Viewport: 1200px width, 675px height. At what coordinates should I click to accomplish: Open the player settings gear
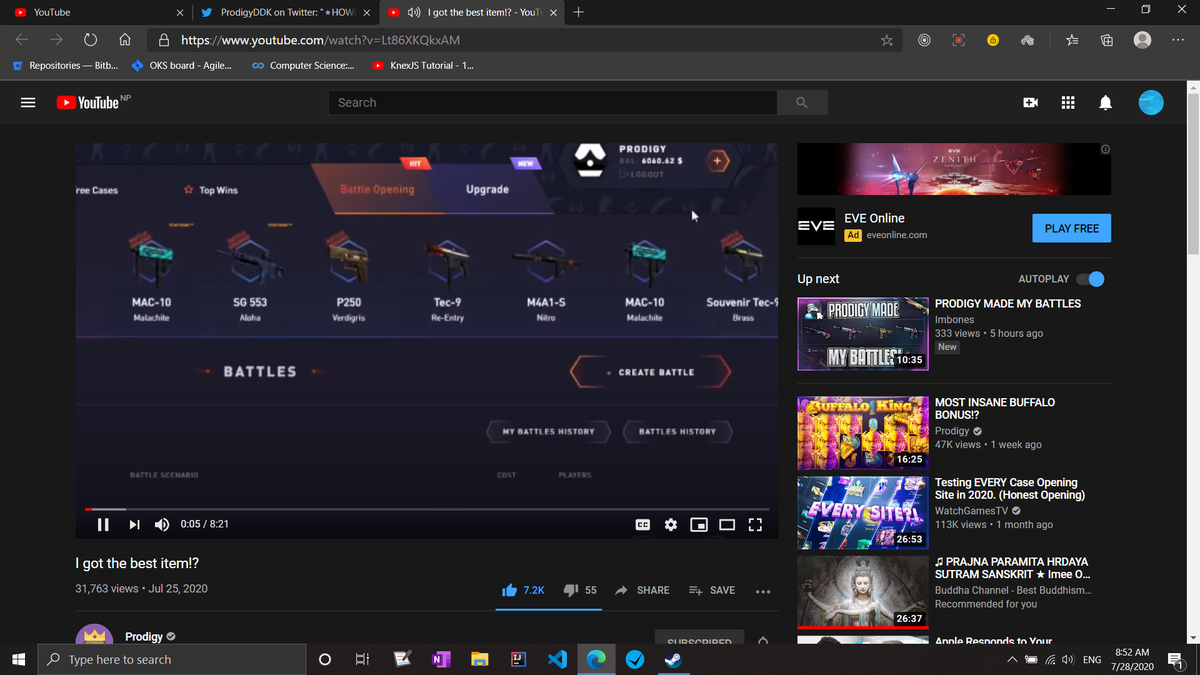671,524
